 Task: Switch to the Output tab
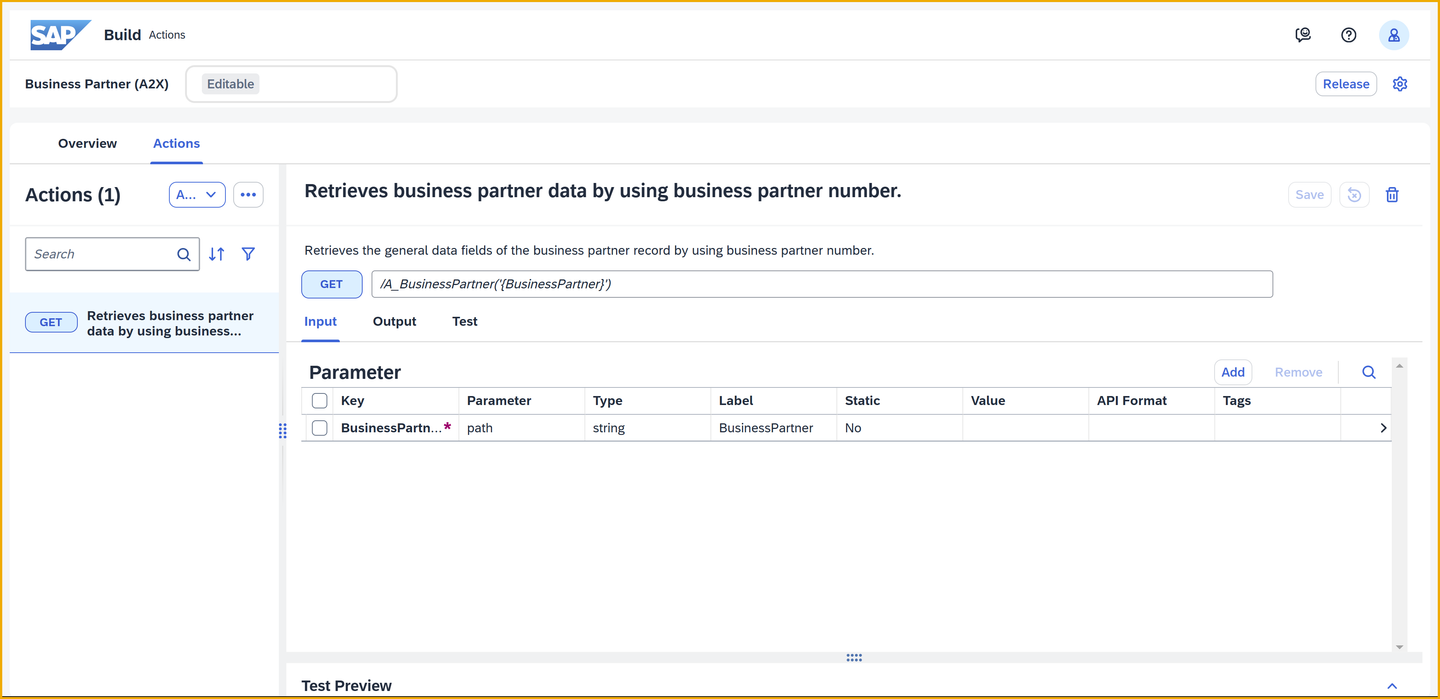395,322
